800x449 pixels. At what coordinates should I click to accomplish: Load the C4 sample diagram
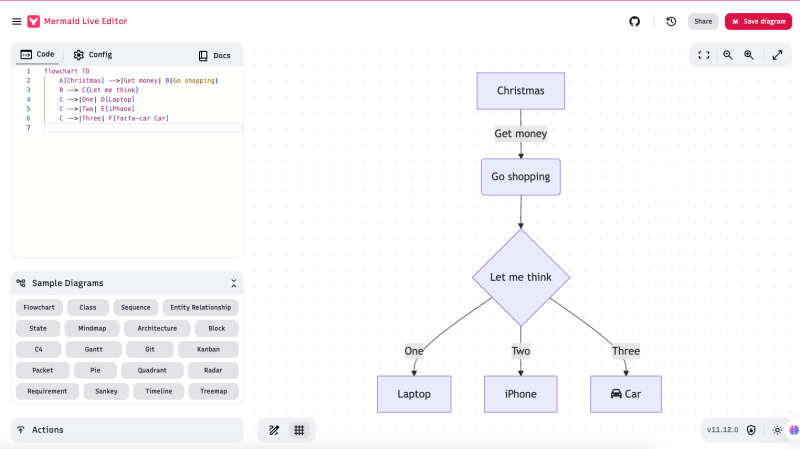click(38, 349)
